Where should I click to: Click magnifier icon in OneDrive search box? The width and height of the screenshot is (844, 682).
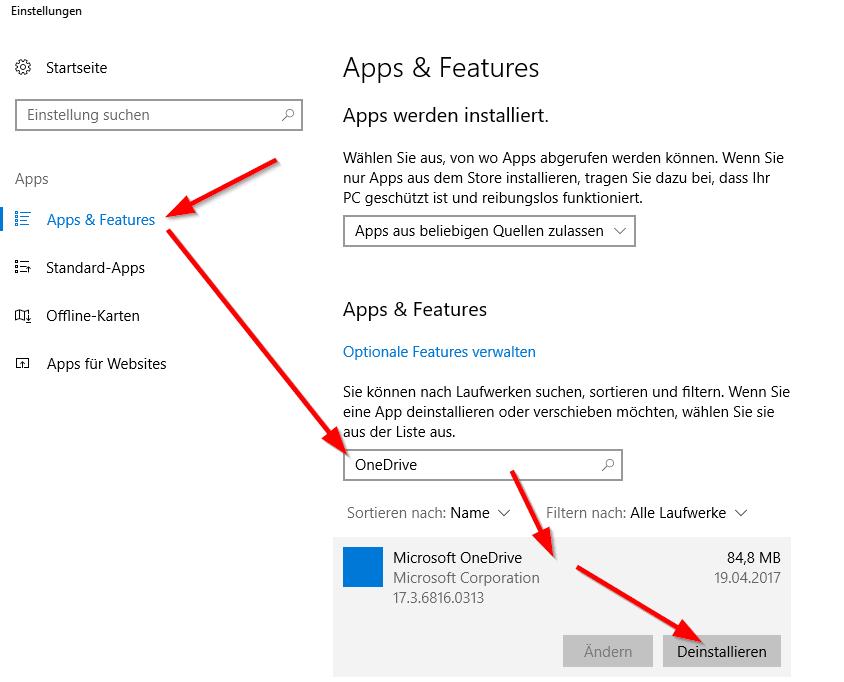[608, 465]
